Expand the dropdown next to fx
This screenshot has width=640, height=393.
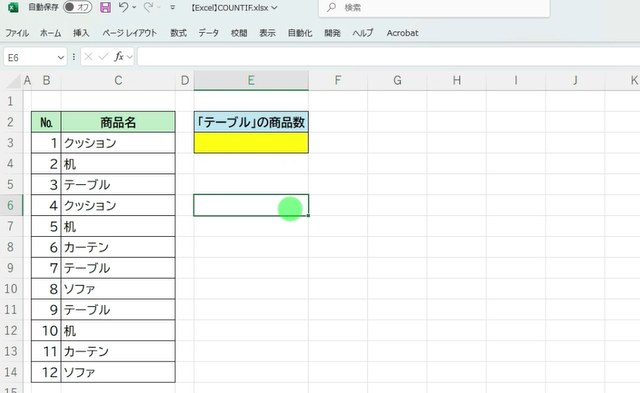pos(129,57)
